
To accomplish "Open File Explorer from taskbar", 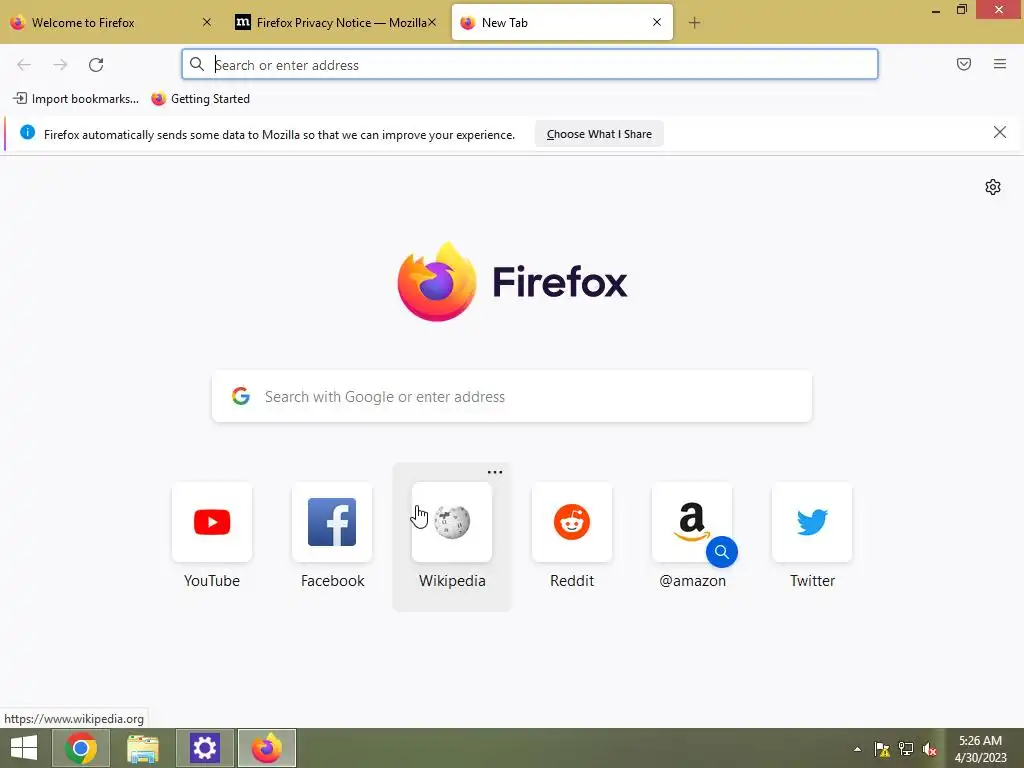I will pyautogui.click(x=143, y=748).
